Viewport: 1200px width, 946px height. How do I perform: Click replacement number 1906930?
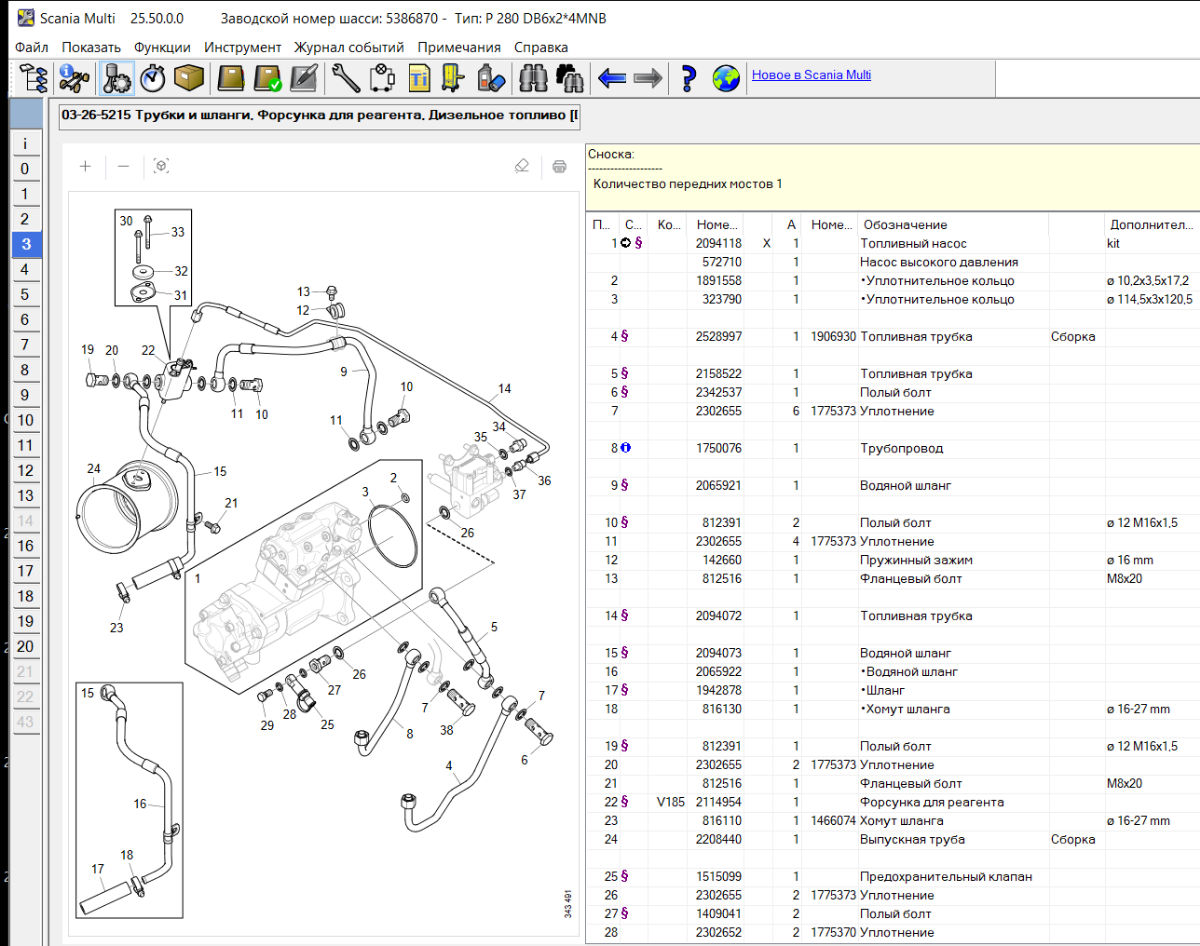click(x=833, y=336)
